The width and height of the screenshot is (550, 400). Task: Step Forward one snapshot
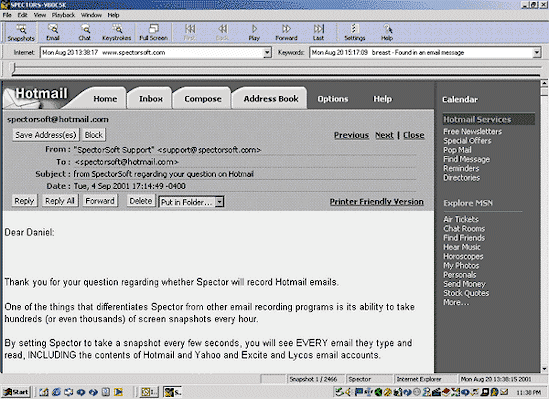point(286,33)
